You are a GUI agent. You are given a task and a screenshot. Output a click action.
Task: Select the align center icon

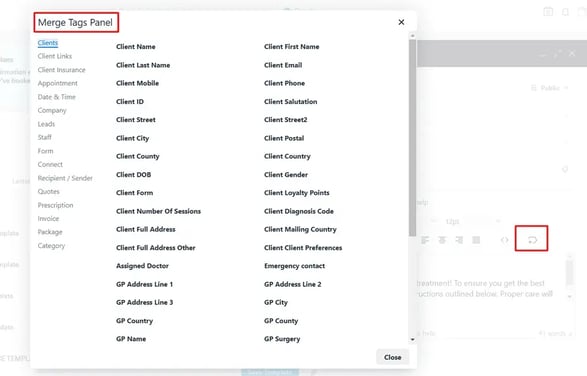tap(442, 240)
